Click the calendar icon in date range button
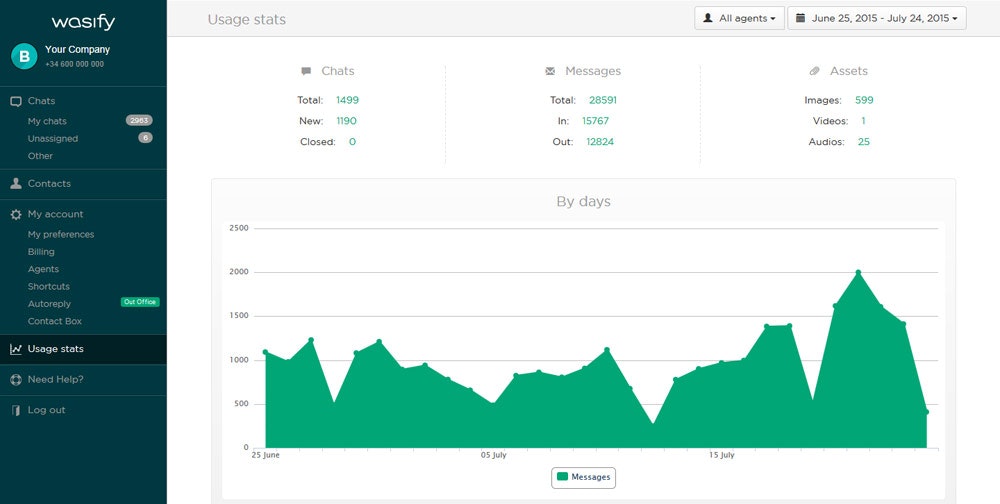This screenshot has height=504, width=1000. click(x=800, y=19)
